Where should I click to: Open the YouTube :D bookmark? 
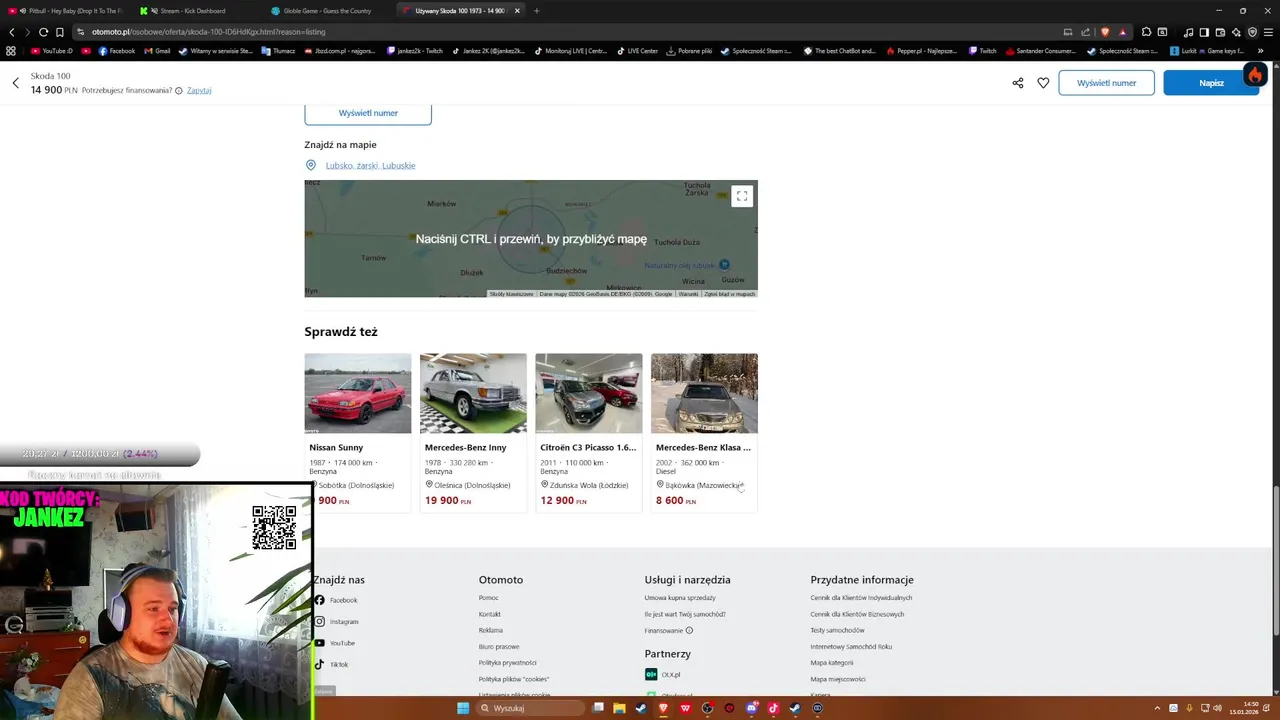pos(51,50)
